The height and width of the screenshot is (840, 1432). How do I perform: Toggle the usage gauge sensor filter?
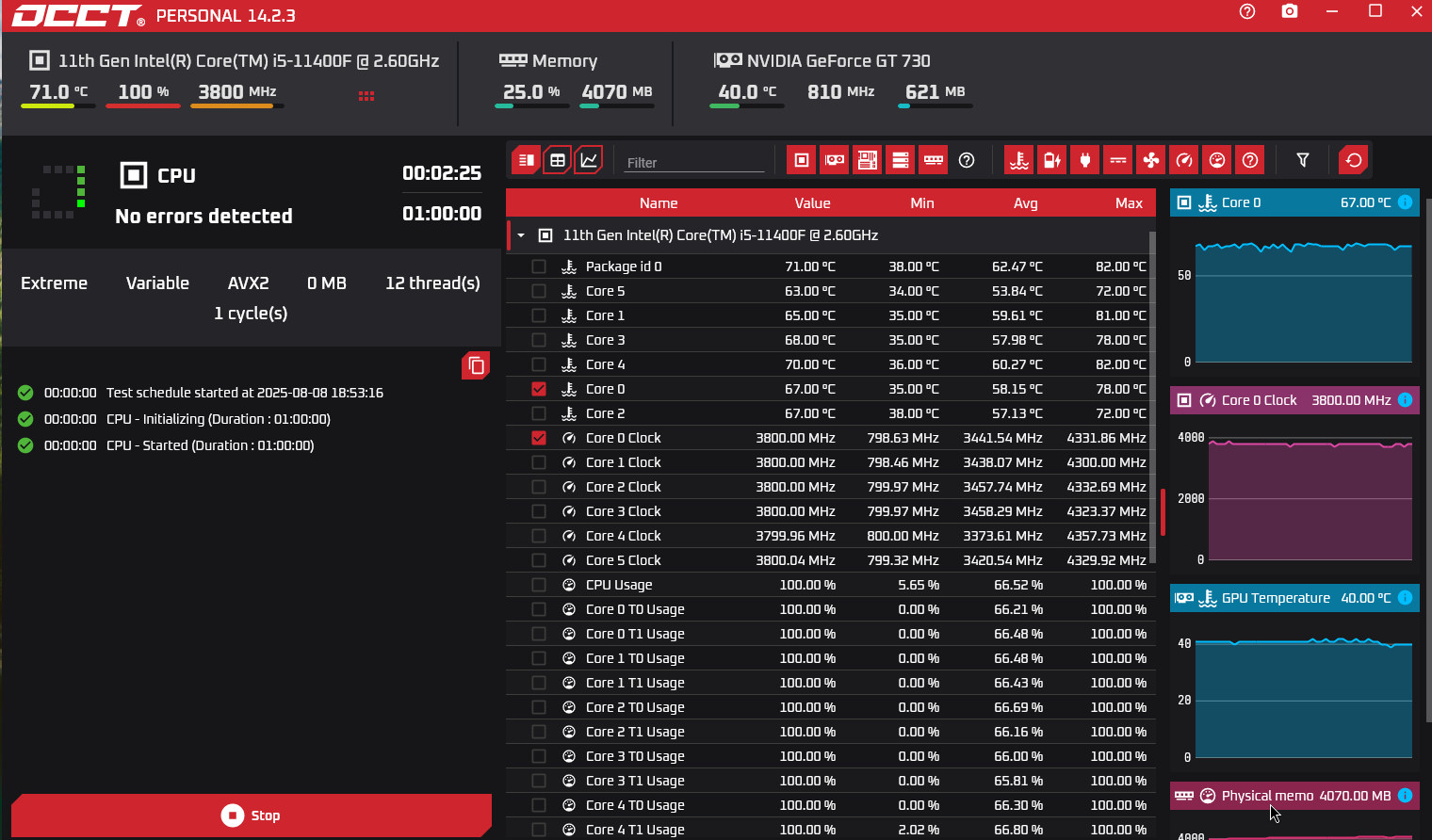tap(1217, 160)
